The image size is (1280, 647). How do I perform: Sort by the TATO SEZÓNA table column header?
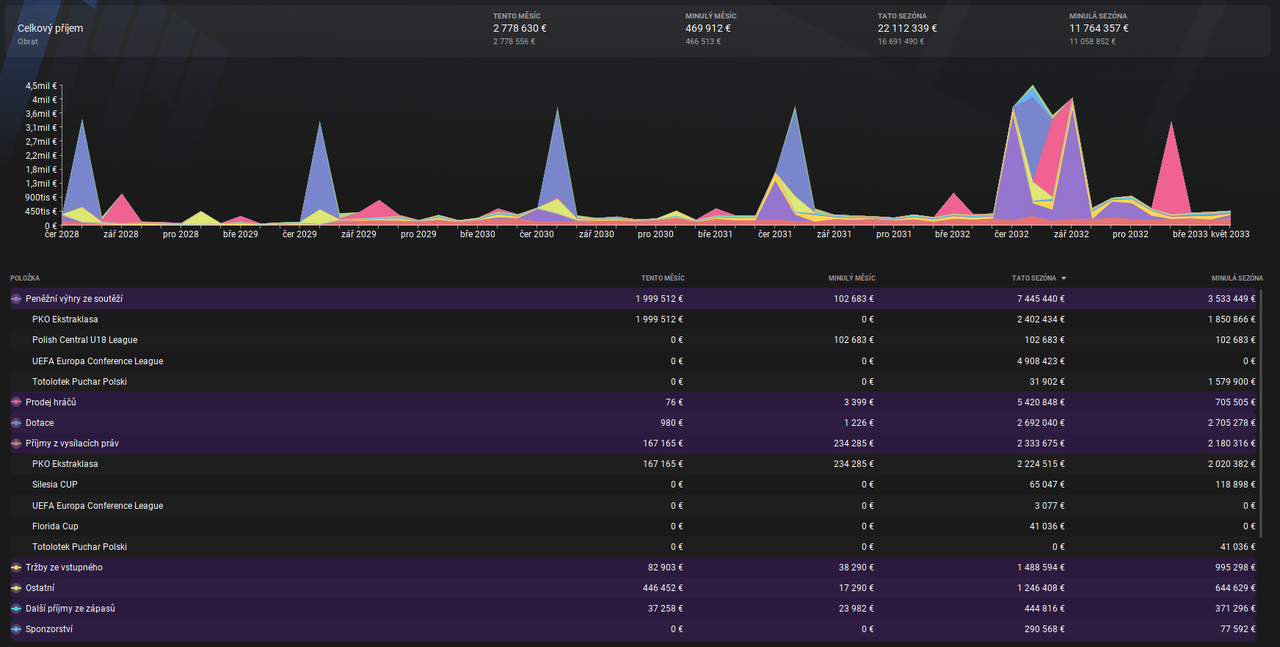pos(1033,278)
